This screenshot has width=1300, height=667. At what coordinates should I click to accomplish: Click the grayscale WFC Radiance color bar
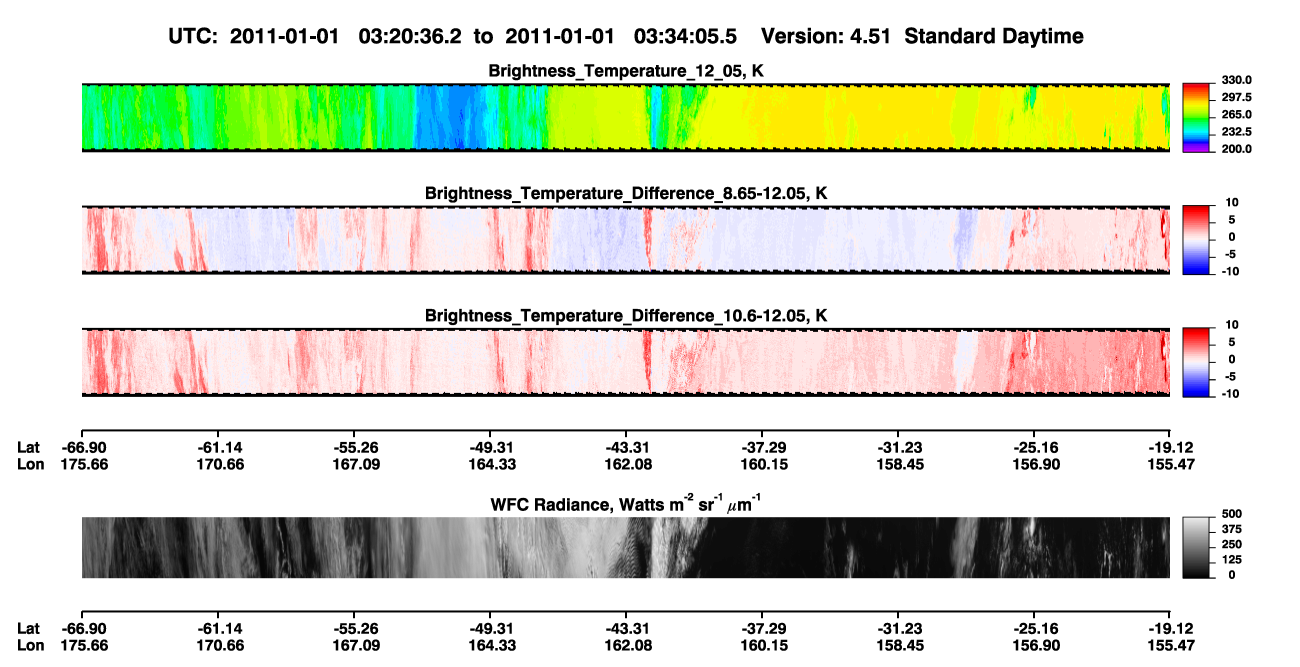[x=1197, y=548]
